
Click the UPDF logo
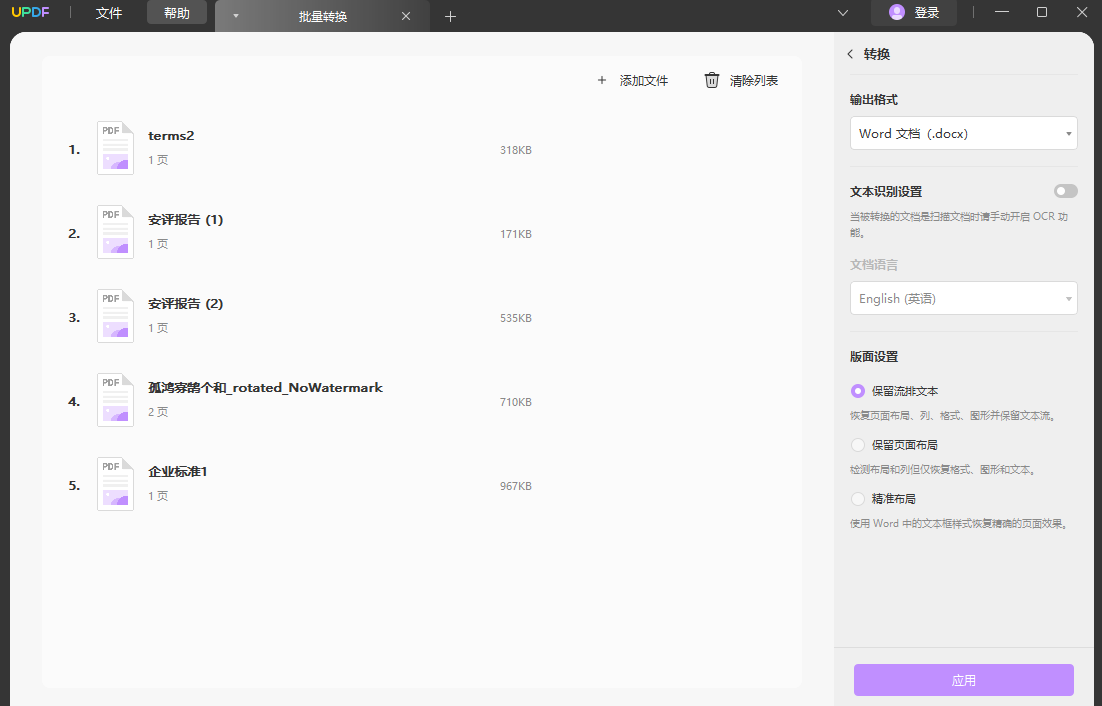[x=31, y=12]
